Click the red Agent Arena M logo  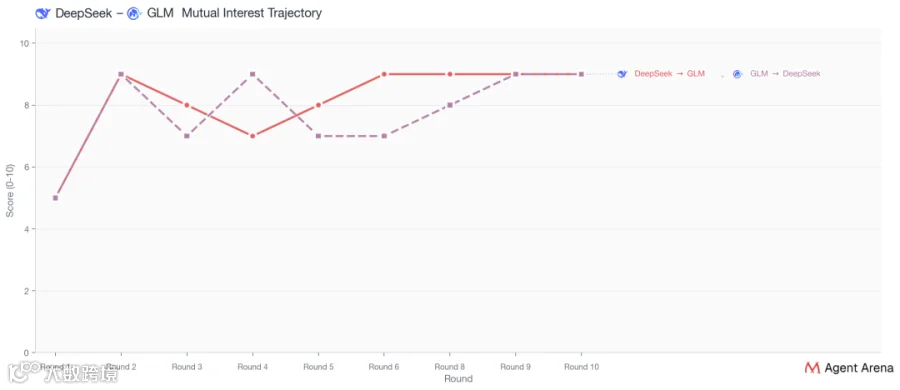point(812,368)
